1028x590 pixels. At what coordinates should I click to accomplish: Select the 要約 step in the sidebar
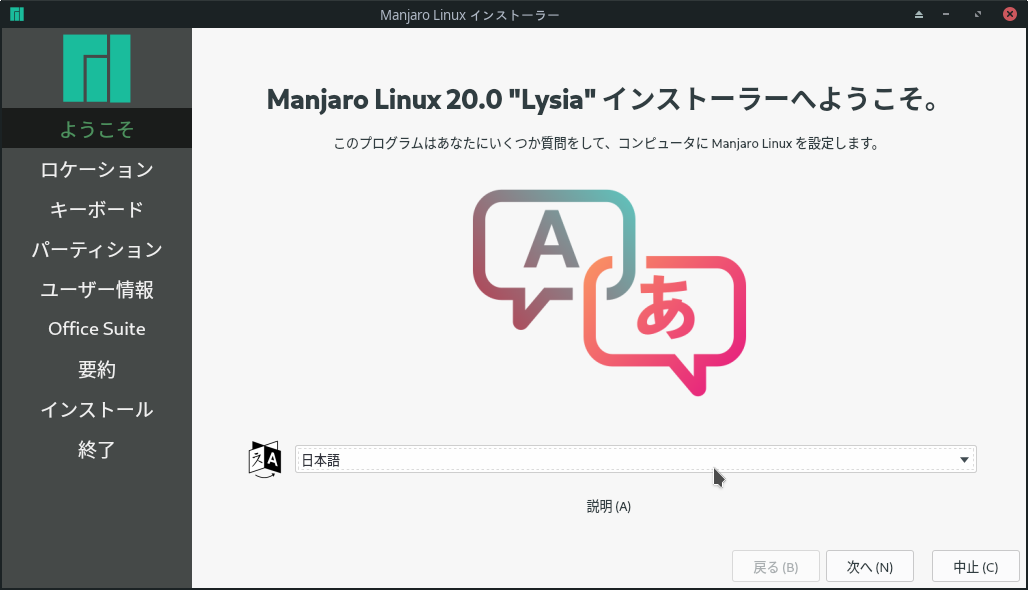[x=96, y=369]
